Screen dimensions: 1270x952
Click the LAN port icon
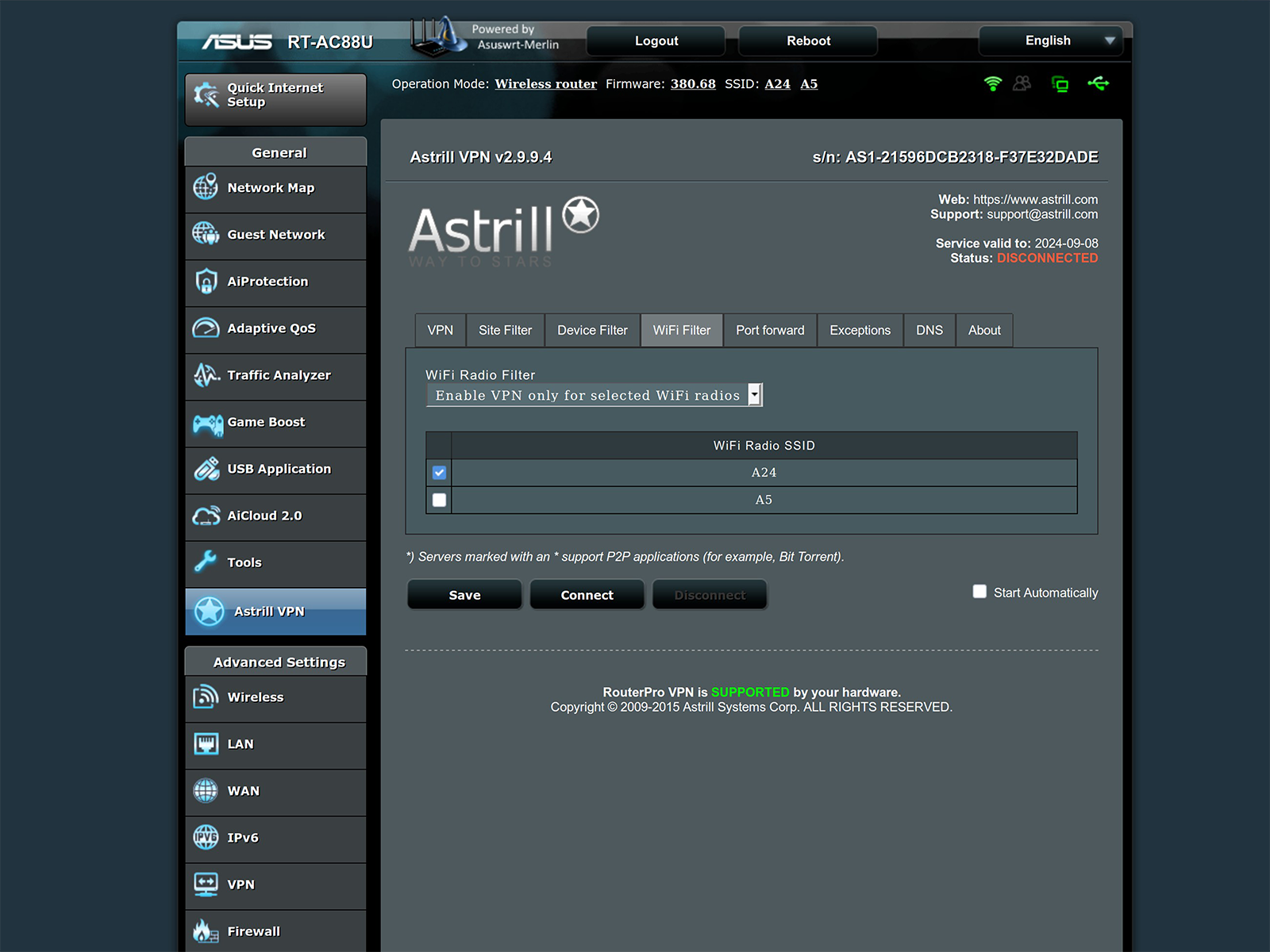[206, 744]
